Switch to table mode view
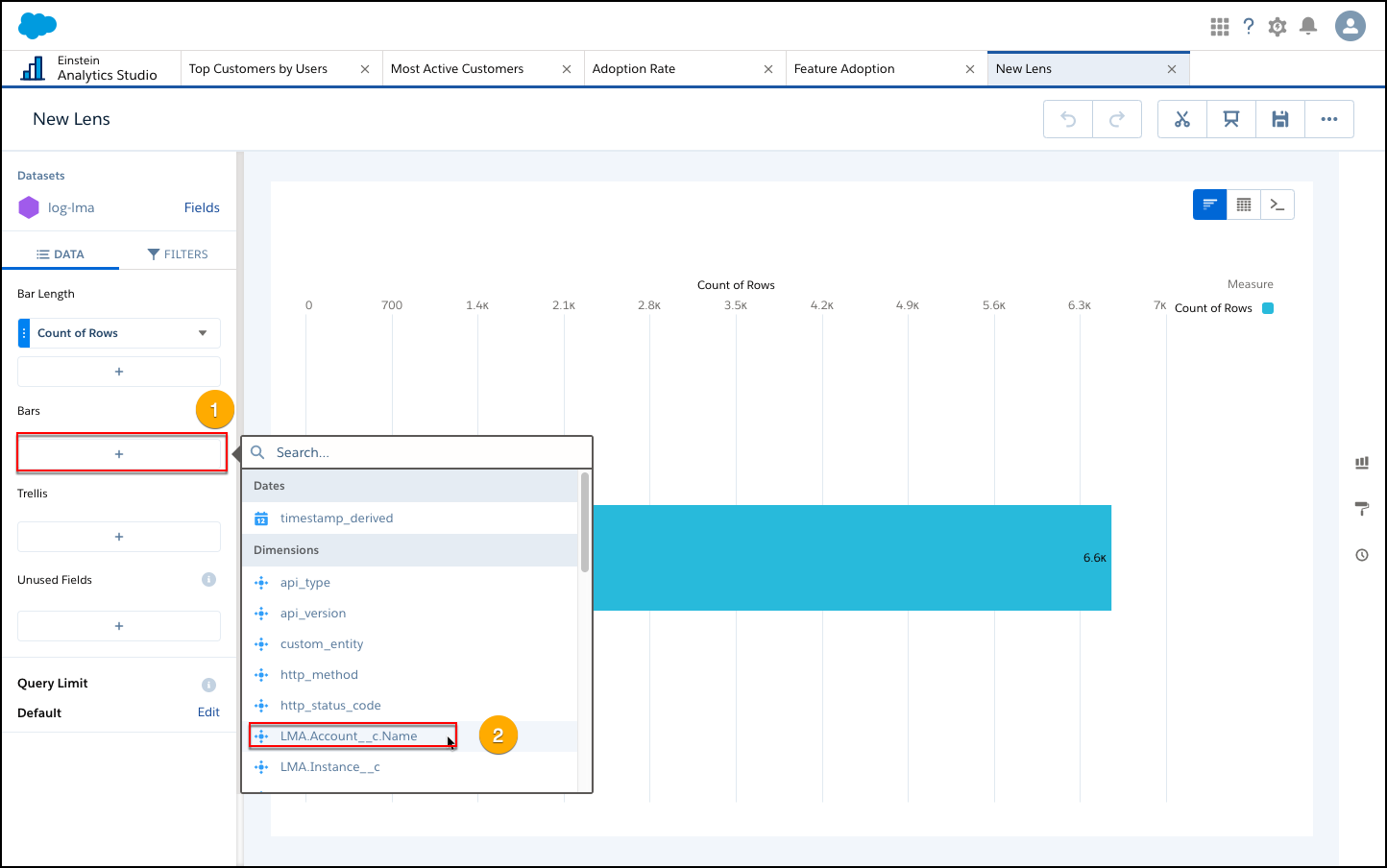This screenshot has width=1387, height=868. coord(1243,205)
